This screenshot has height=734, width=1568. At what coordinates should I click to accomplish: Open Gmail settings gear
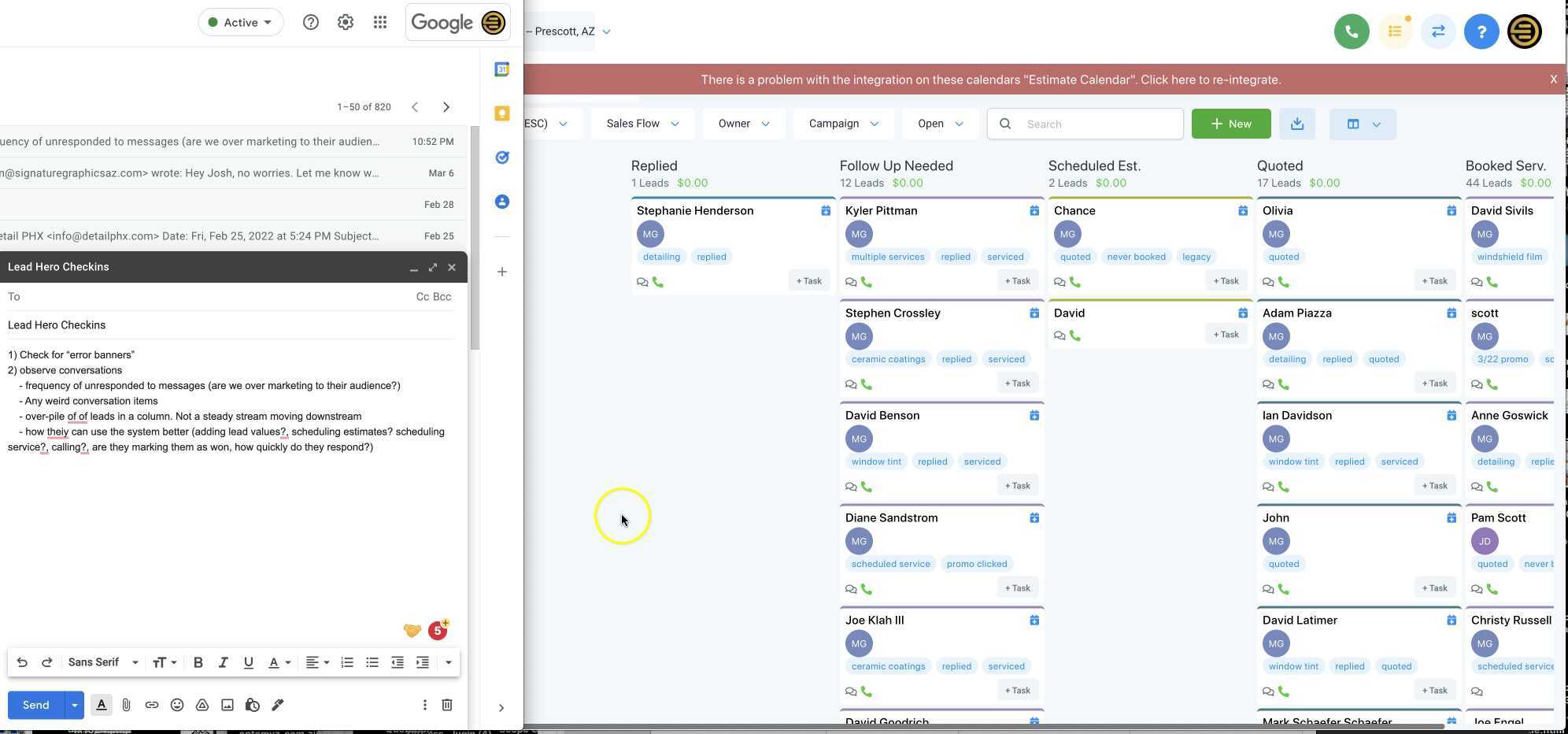pos(346,22)
